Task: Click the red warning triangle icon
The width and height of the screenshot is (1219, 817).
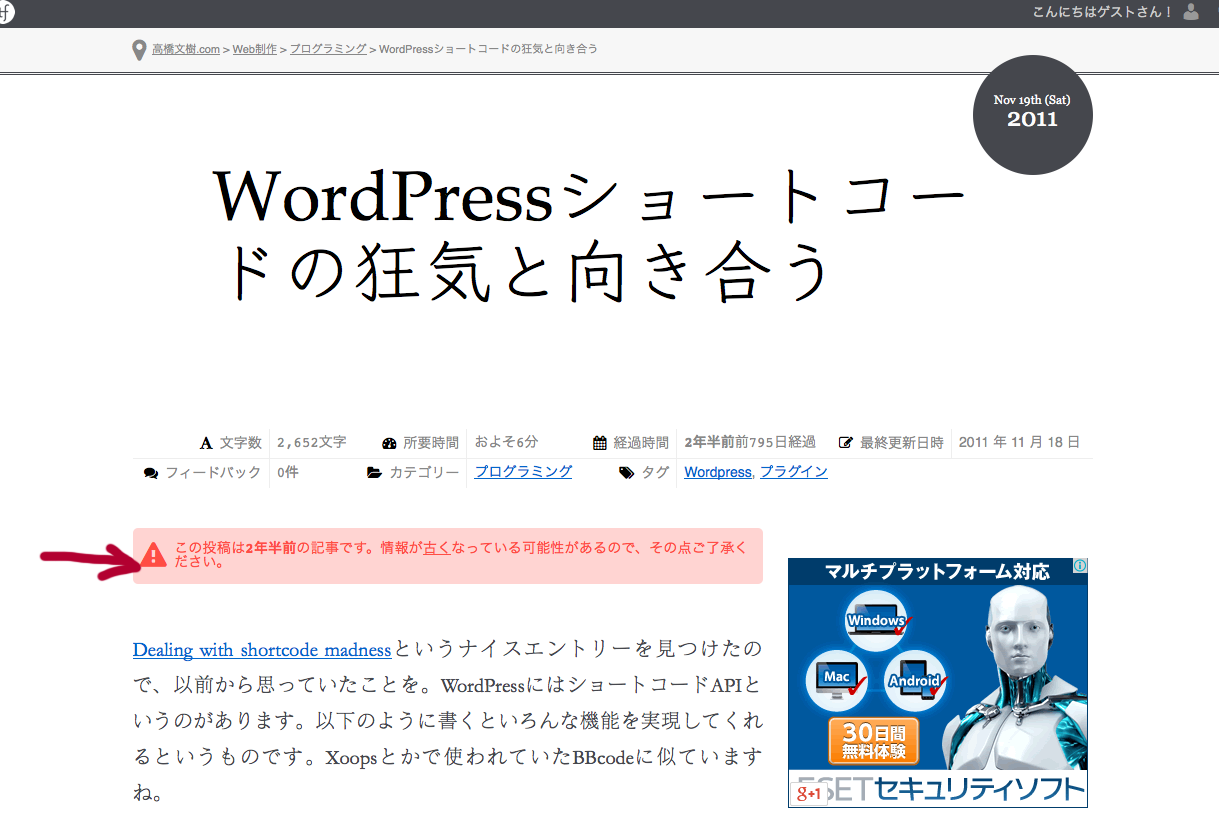Action: (x=153, y=555)
